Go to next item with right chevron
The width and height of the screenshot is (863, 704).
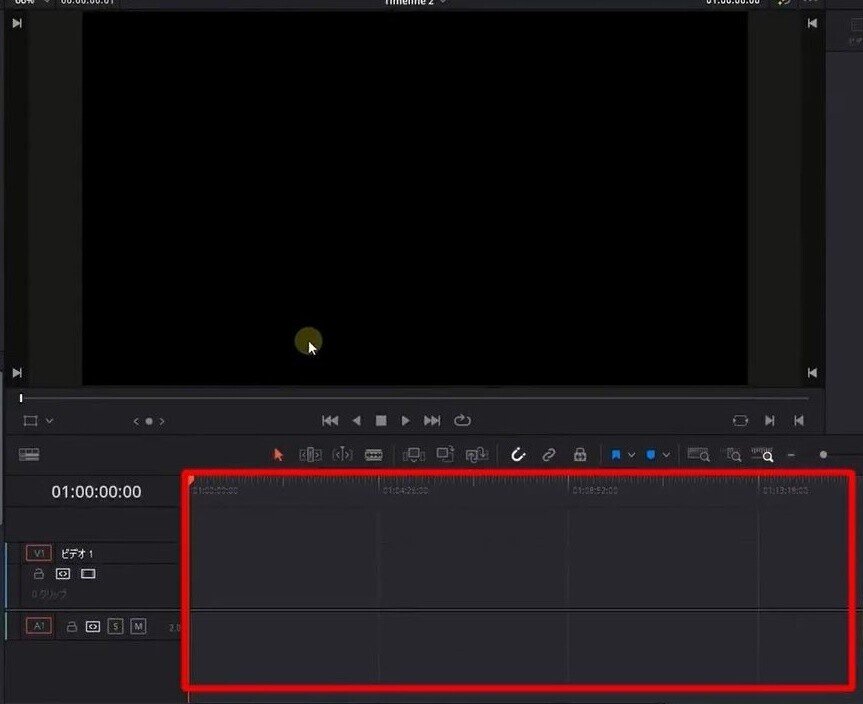tap(162, 422)
